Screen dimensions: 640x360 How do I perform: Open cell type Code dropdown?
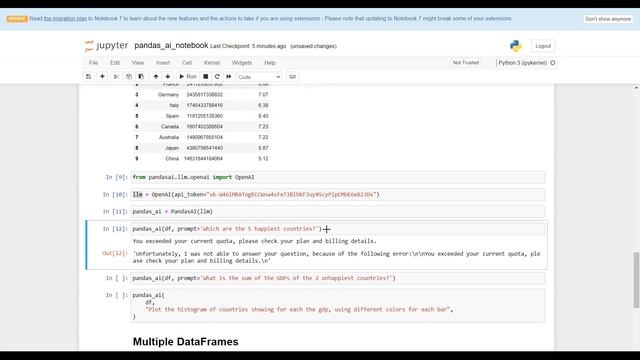[x=259, y=77]
